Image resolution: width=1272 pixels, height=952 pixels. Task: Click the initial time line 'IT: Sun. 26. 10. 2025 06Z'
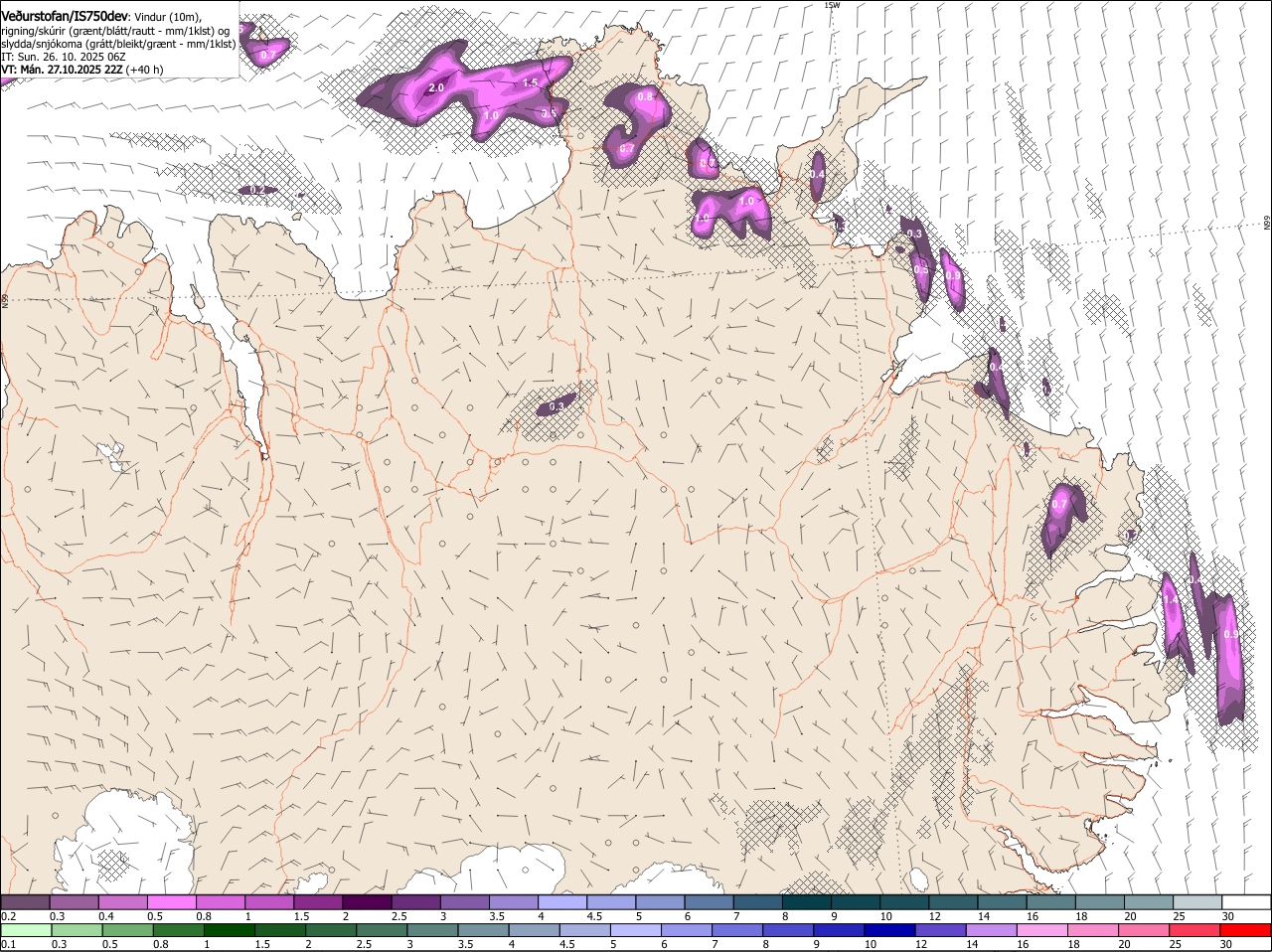[x=63, y=57]
